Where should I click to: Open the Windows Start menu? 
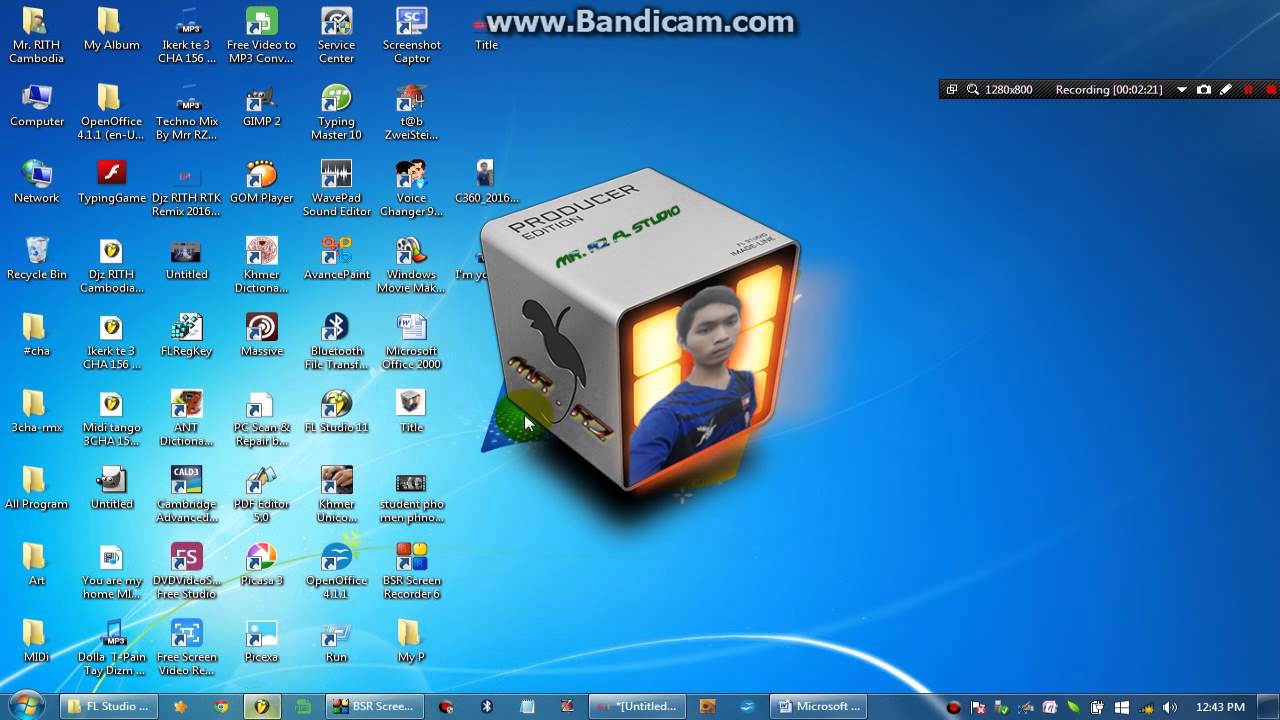point(25,706)
